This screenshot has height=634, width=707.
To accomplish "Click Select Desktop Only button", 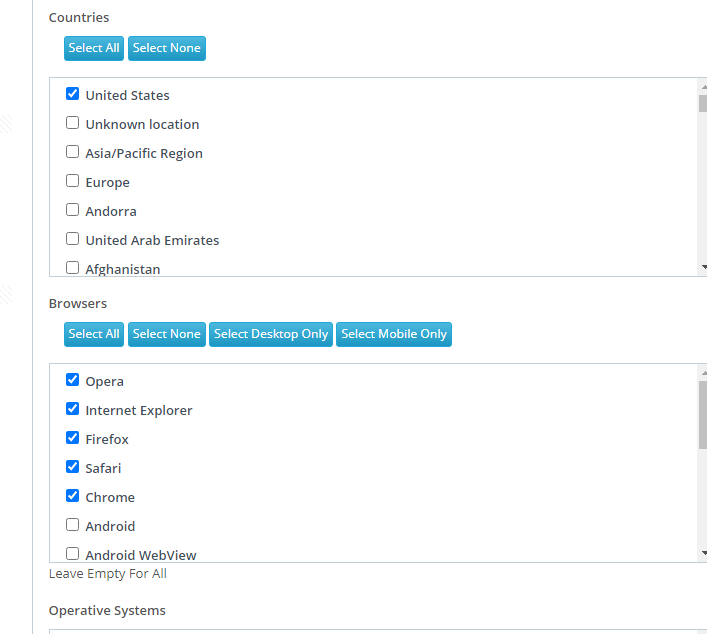I will tap(271, 334).
